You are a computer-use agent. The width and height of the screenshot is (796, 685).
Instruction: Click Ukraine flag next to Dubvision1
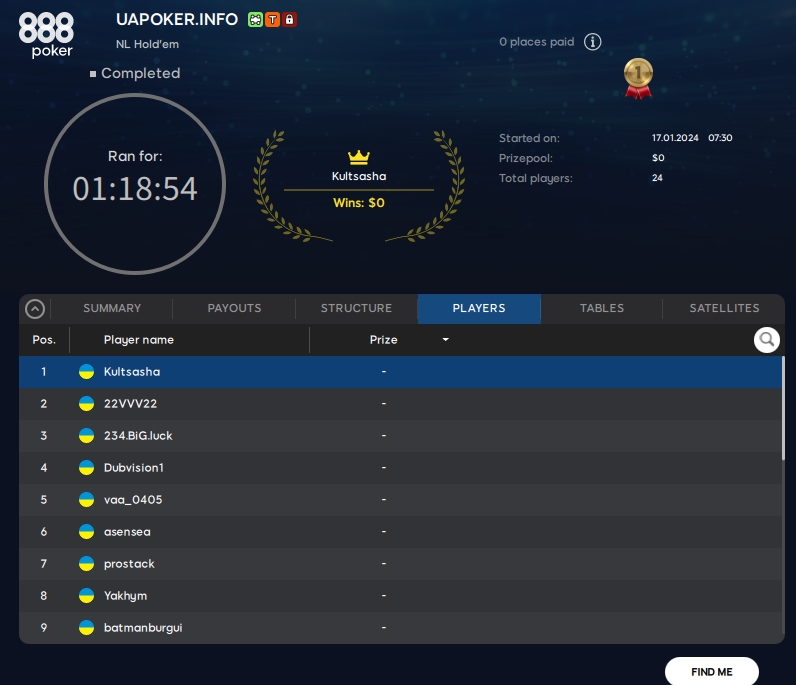click(x=86, y=468)
